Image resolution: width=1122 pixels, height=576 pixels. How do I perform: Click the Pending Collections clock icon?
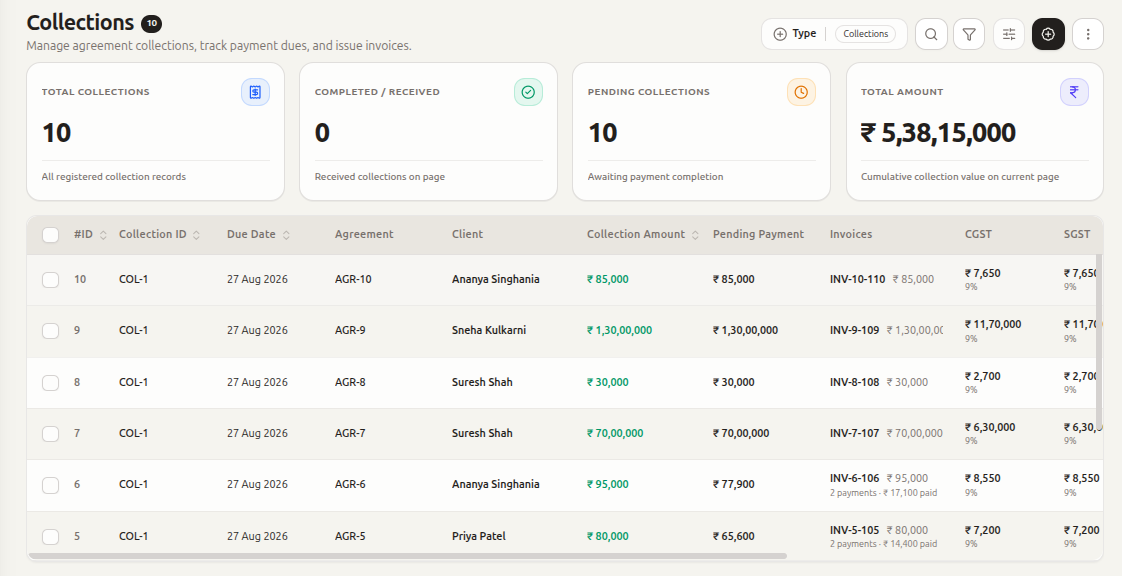point(801,92)
